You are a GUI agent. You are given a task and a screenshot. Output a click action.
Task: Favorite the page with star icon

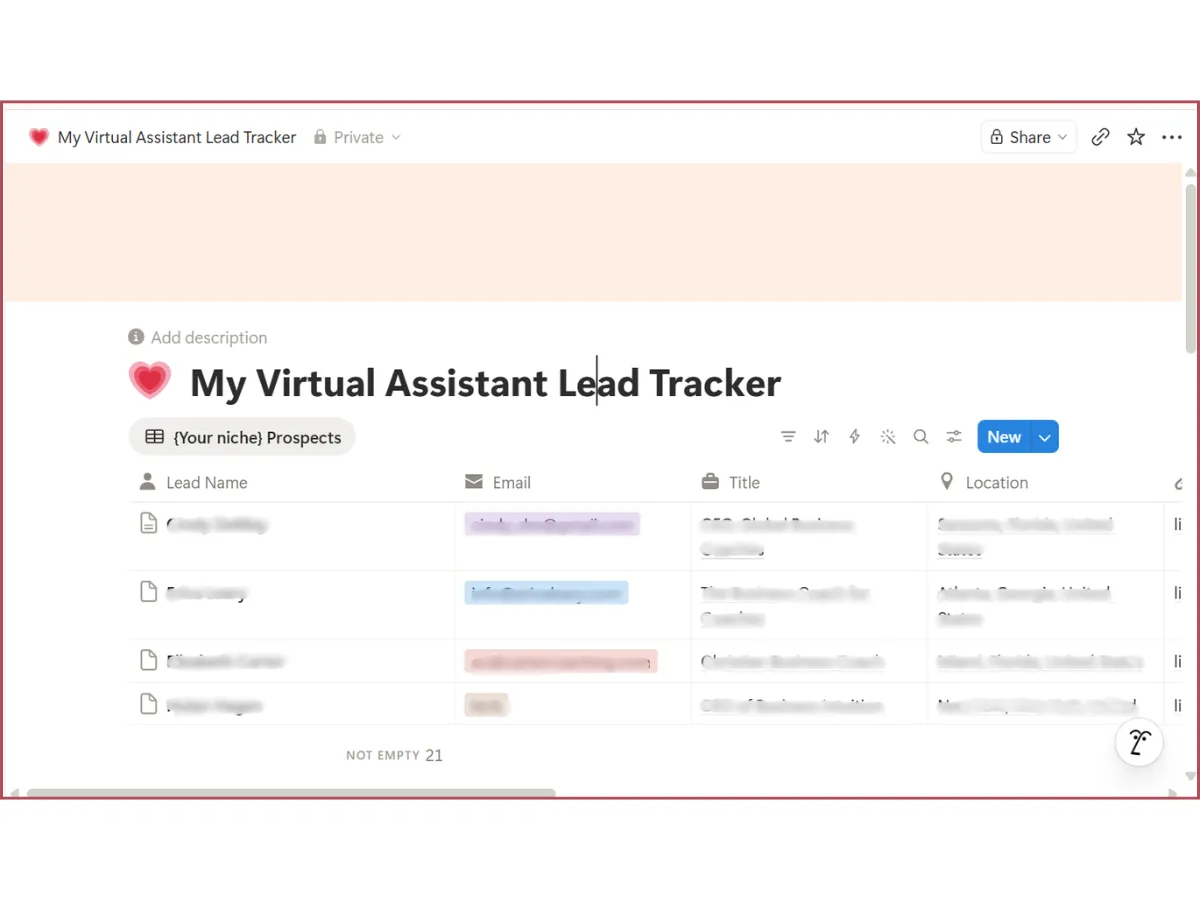tap(1136, 137)
